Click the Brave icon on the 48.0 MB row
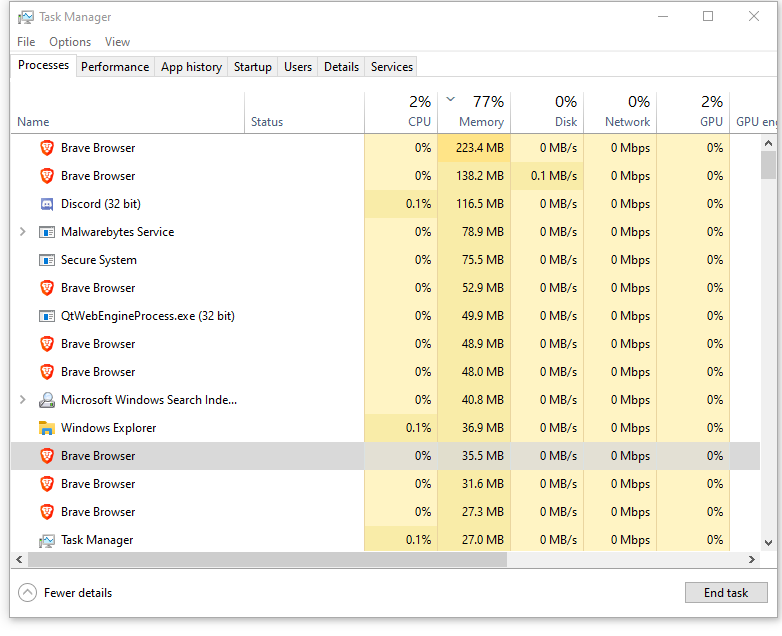Screen dimensions: 782x636 [x=47, y=372]
